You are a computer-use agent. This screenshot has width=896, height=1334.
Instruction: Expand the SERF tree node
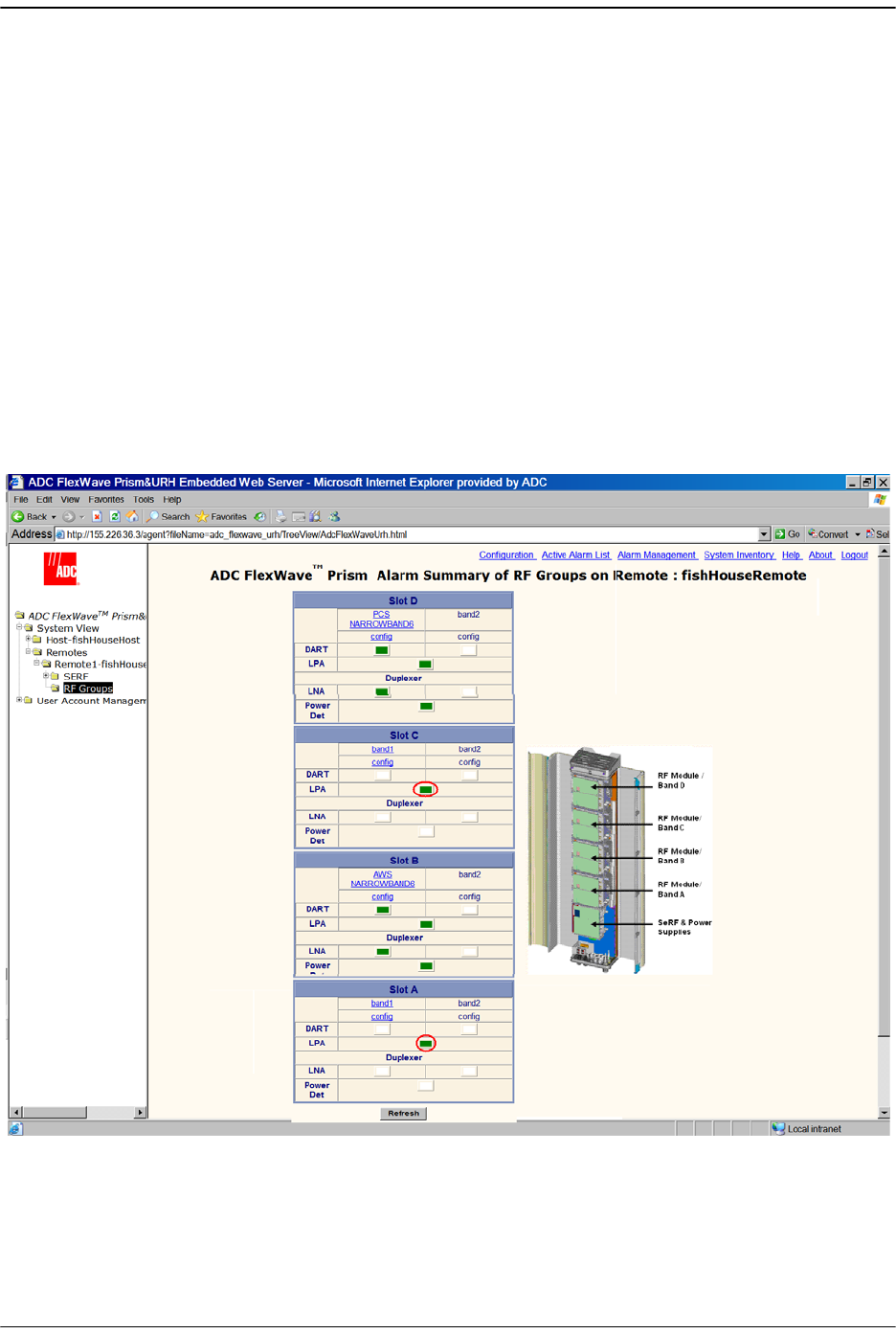click(x=46, y=676)
